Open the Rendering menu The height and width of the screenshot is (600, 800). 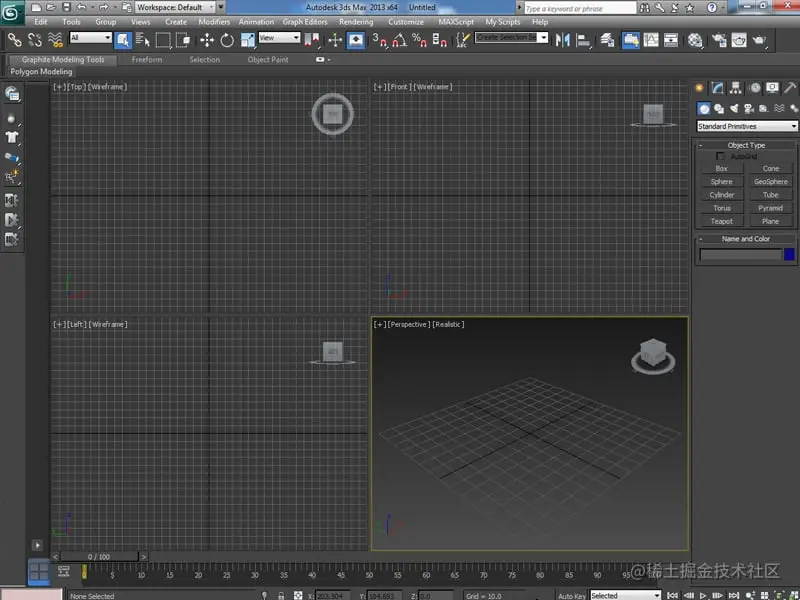pyautogui.click(x=357, y=21)
